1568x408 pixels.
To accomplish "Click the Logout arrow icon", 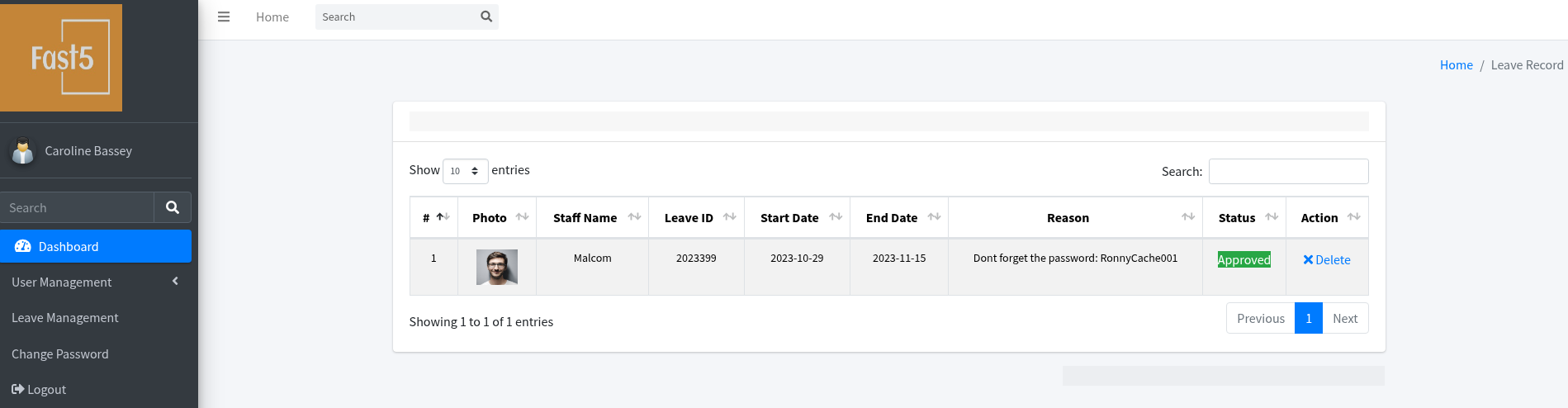I will coord(17,389).
